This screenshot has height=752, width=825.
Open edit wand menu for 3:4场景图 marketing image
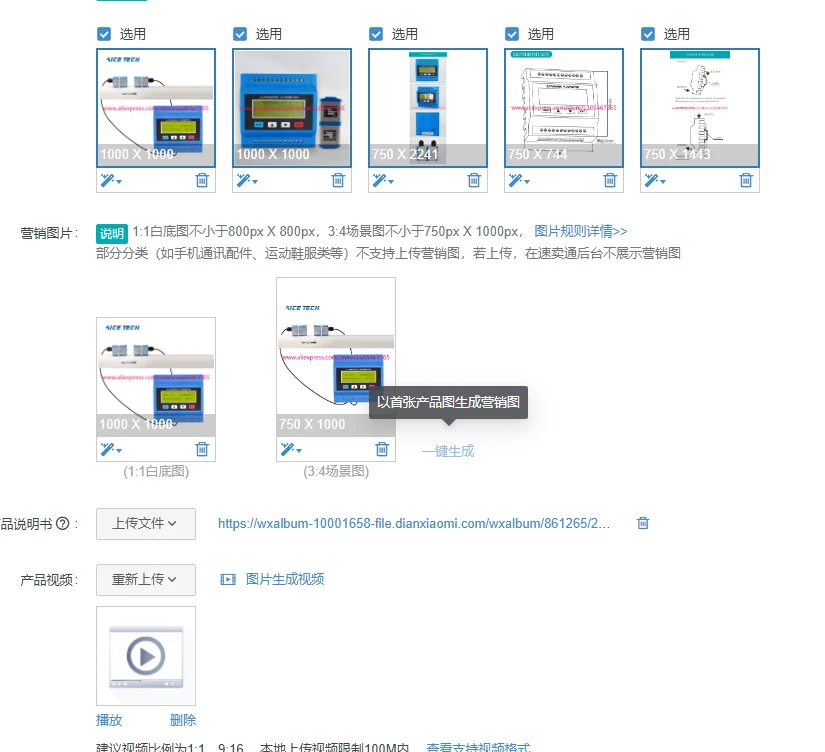[291, 449]
